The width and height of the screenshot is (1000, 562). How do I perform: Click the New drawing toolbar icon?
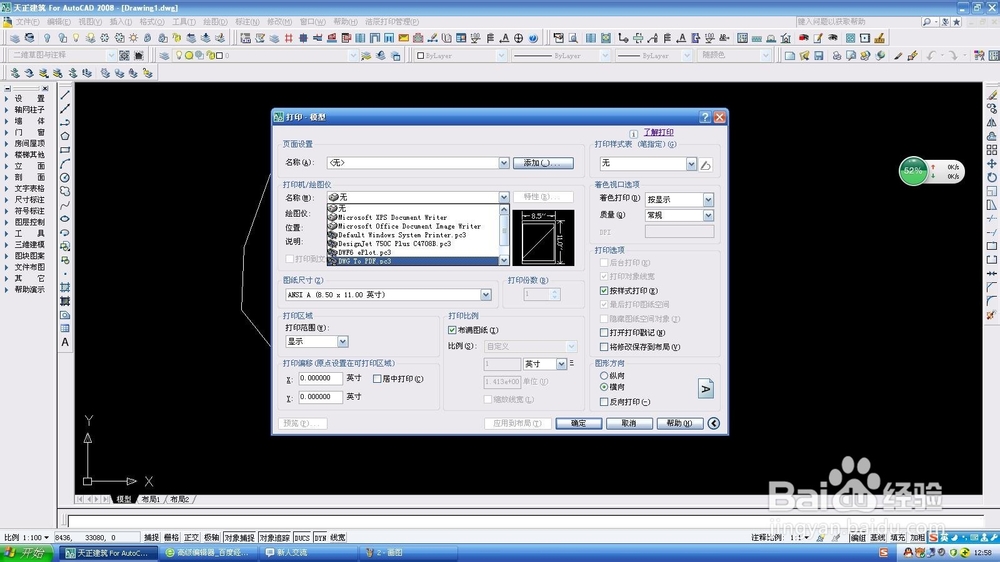tap(790, 55)
